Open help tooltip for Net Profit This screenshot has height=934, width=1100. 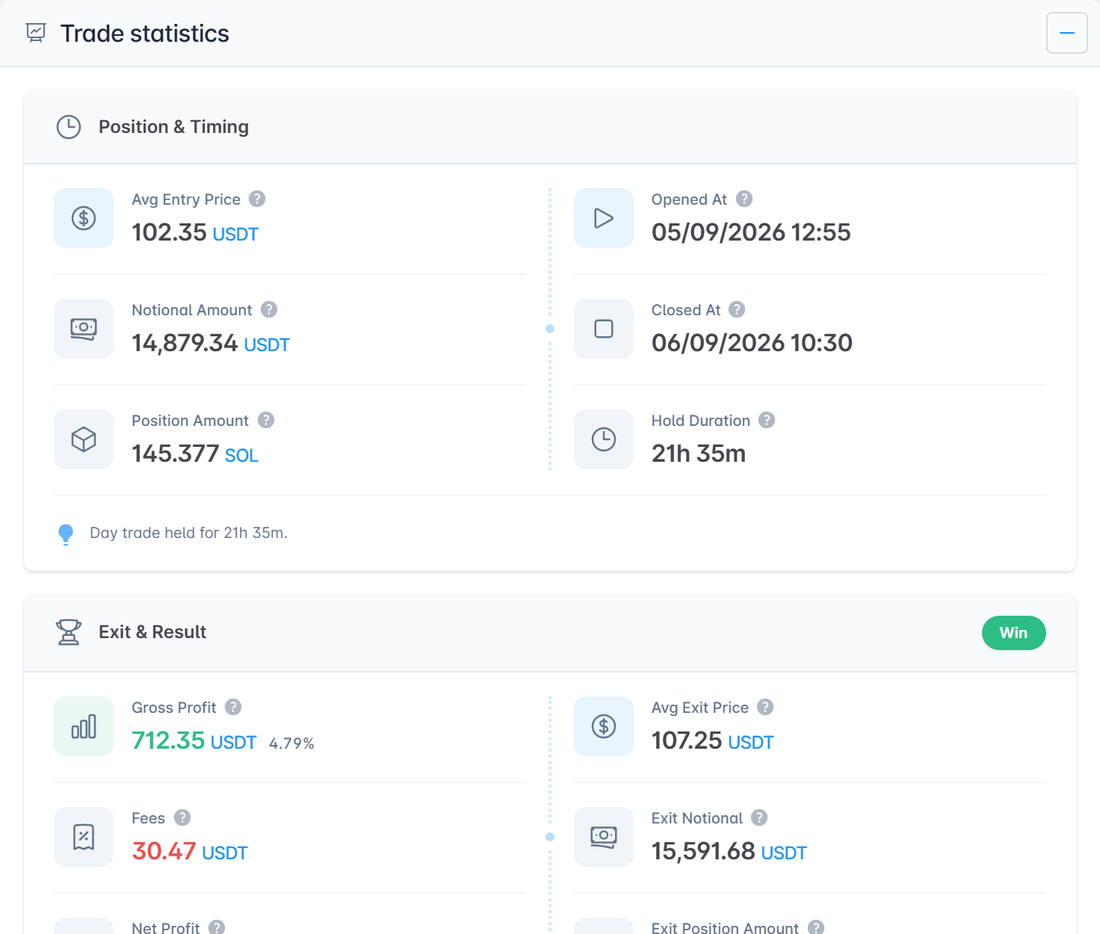point(217,928)
